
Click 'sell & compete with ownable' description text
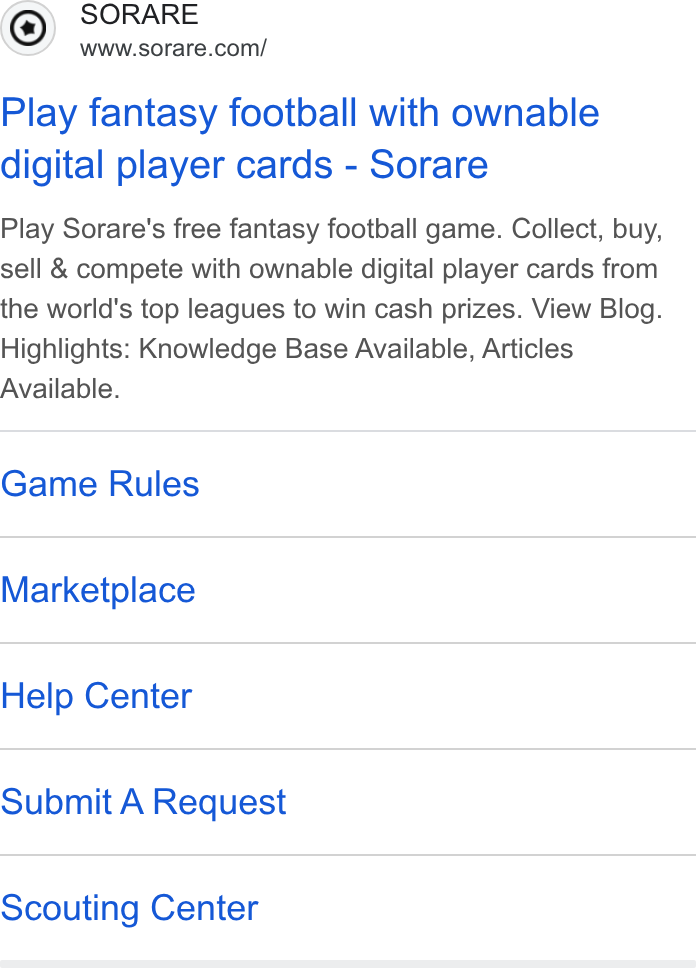[x=177, y=269]
